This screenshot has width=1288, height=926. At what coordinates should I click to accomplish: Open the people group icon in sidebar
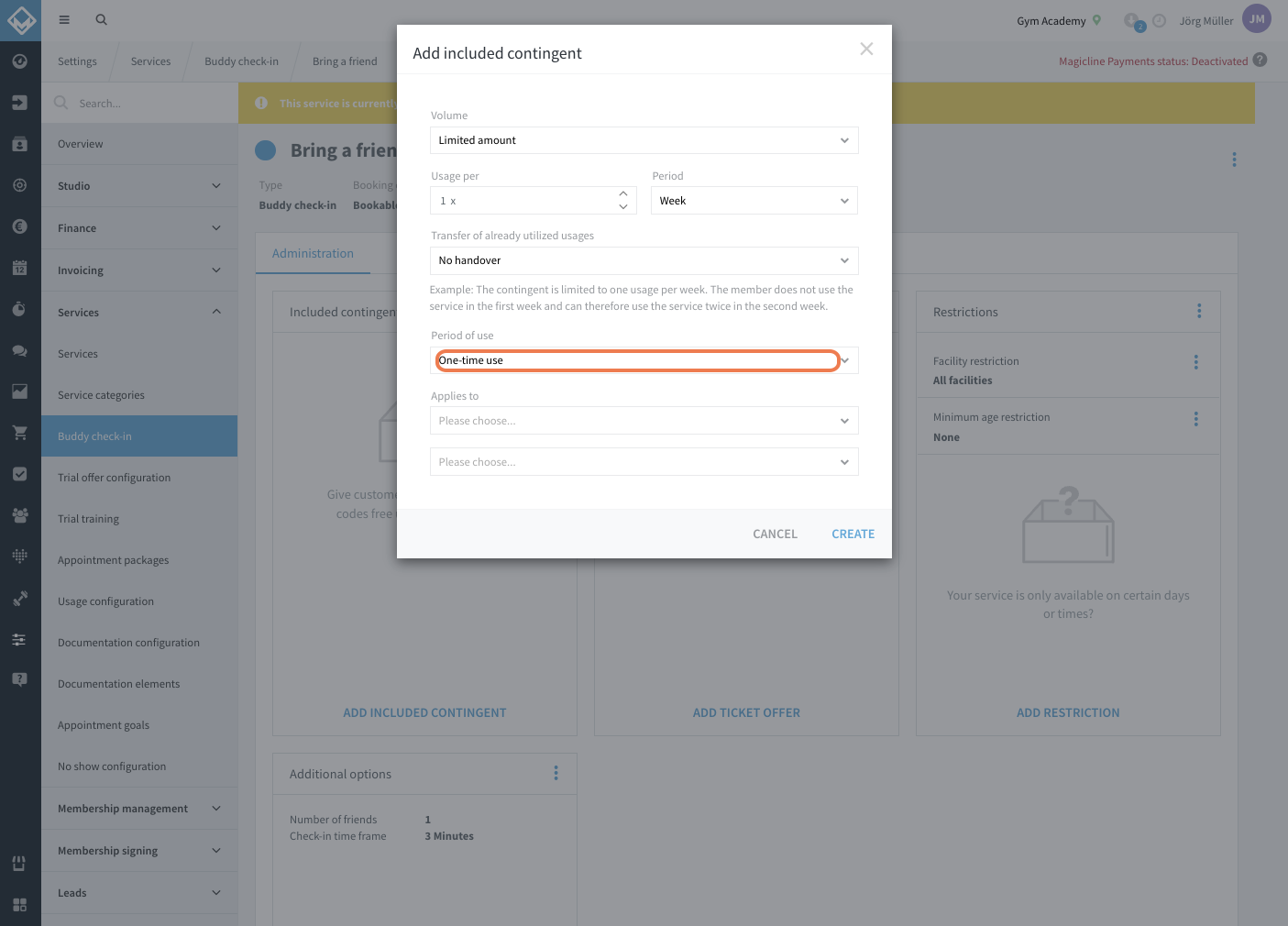pyautogui.click(x=20, y=515)
